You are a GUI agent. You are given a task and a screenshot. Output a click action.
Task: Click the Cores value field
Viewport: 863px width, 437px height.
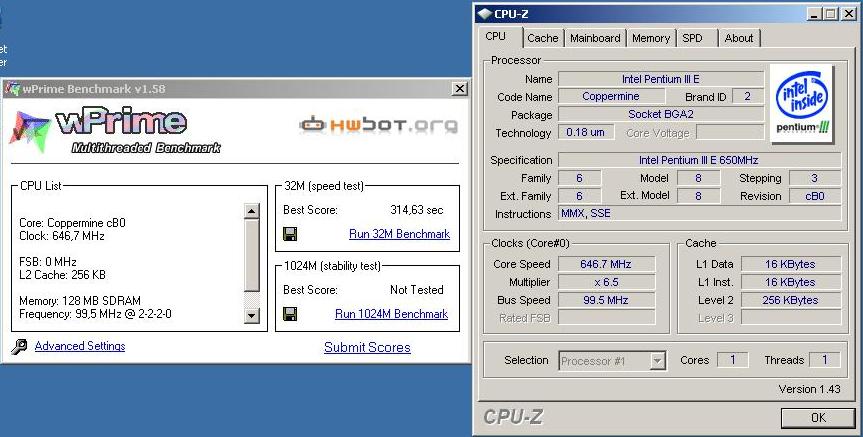click(x=733, y=360)
